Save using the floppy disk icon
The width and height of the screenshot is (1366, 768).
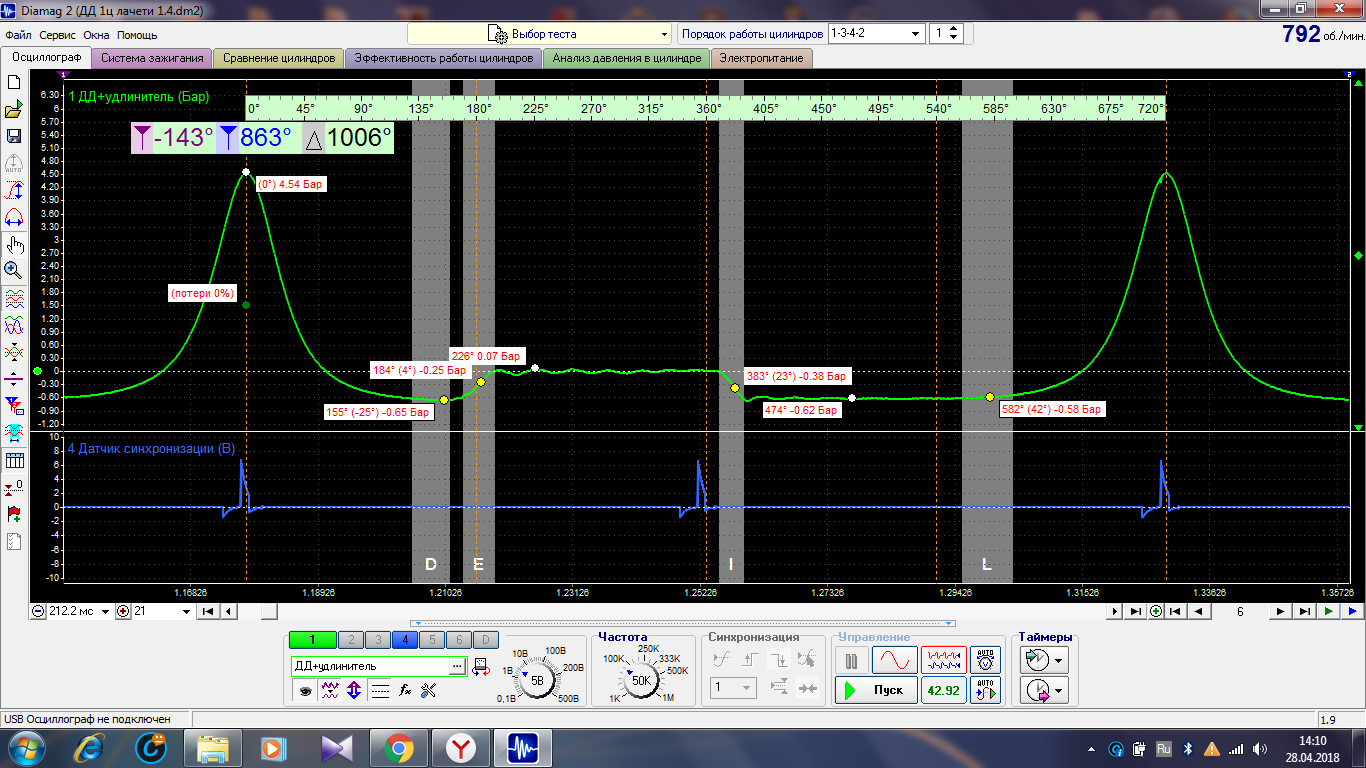click(14, 136)
